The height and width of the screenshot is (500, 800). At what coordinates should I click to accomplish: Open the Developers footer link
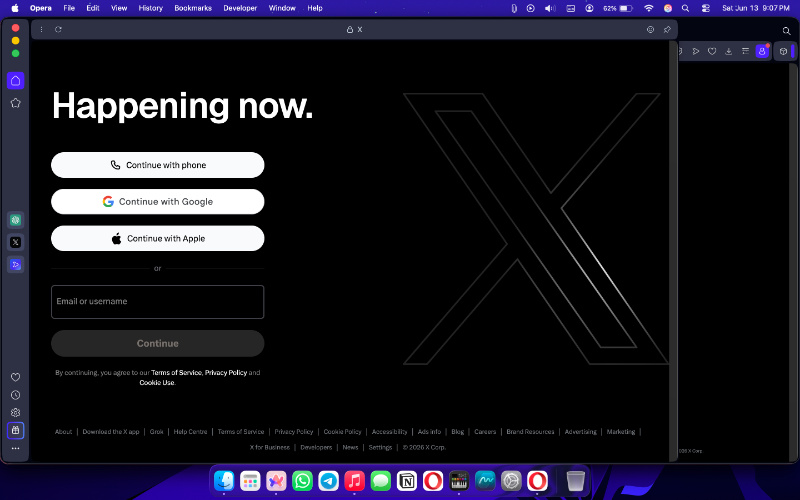point(316,447)
